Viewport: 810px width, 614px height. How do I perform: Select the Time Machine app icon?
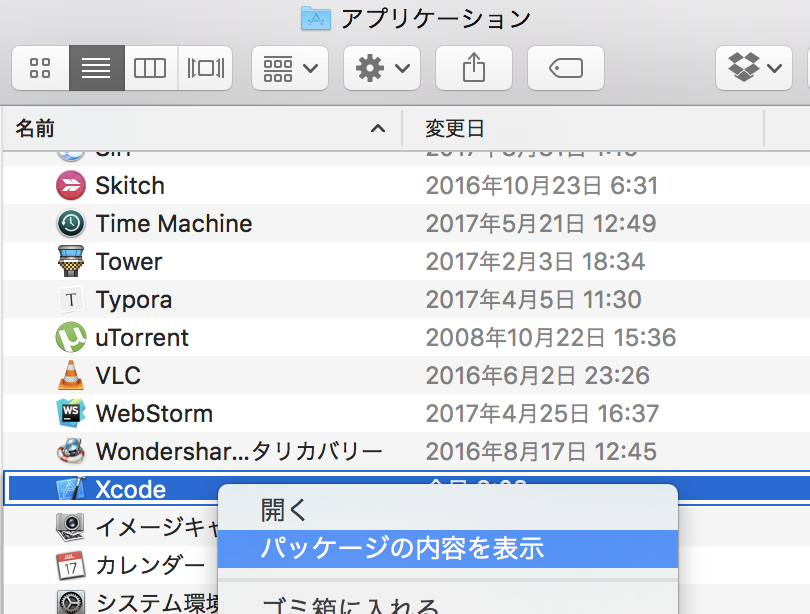pos(71,224)
